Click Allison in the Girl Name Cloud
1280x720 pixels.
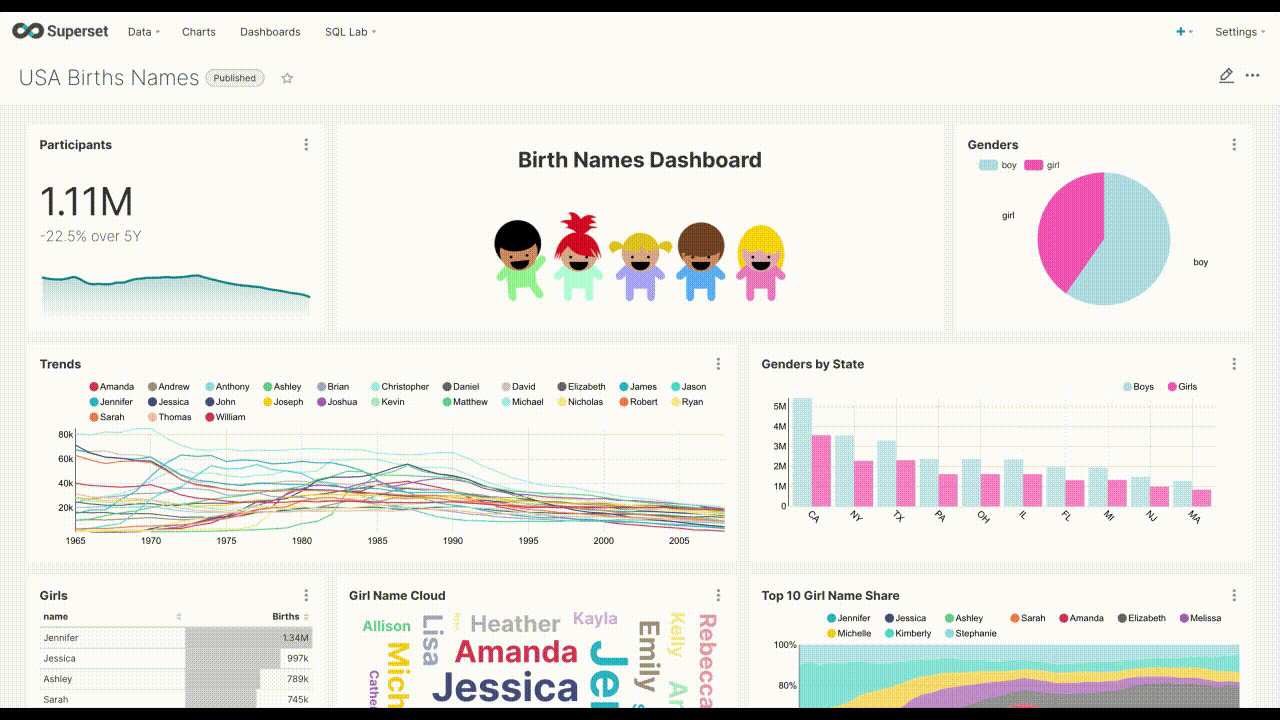point(386,626)
